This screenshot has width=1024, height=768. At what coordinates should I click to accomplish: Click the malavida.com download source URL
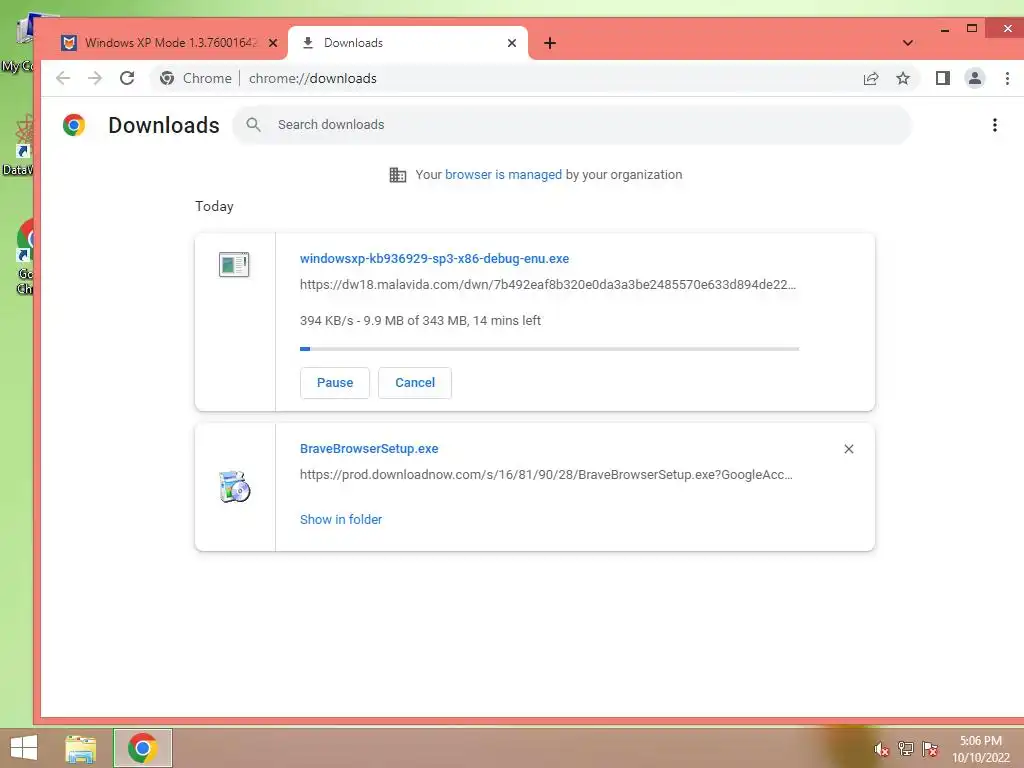(x=547, y=285)
